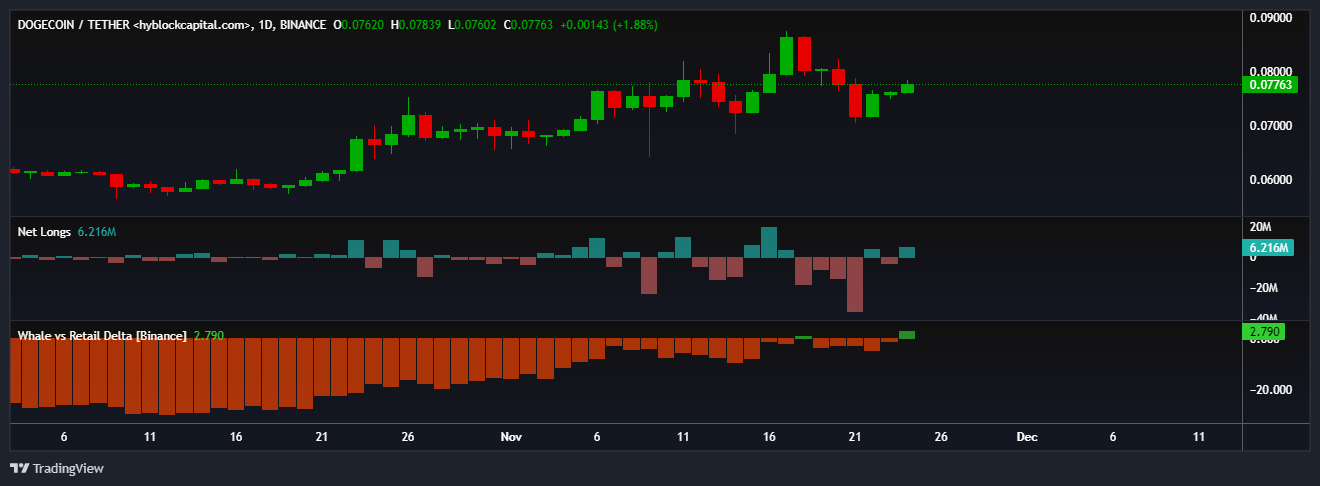Click the BINANCE exchange label

(x=301, y=25)
